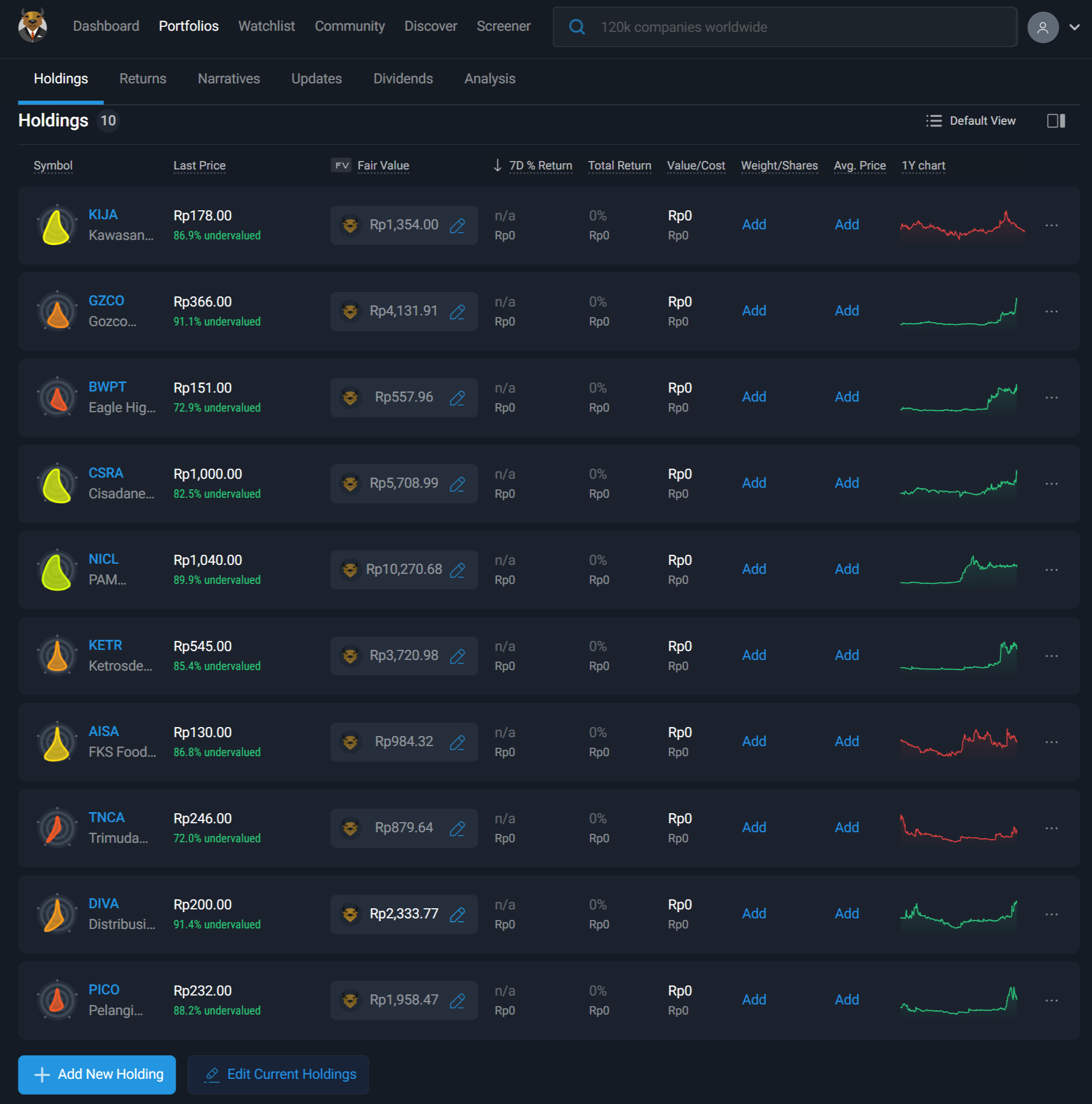Open three-dot menu for PICO row

click(1051, 1001)
